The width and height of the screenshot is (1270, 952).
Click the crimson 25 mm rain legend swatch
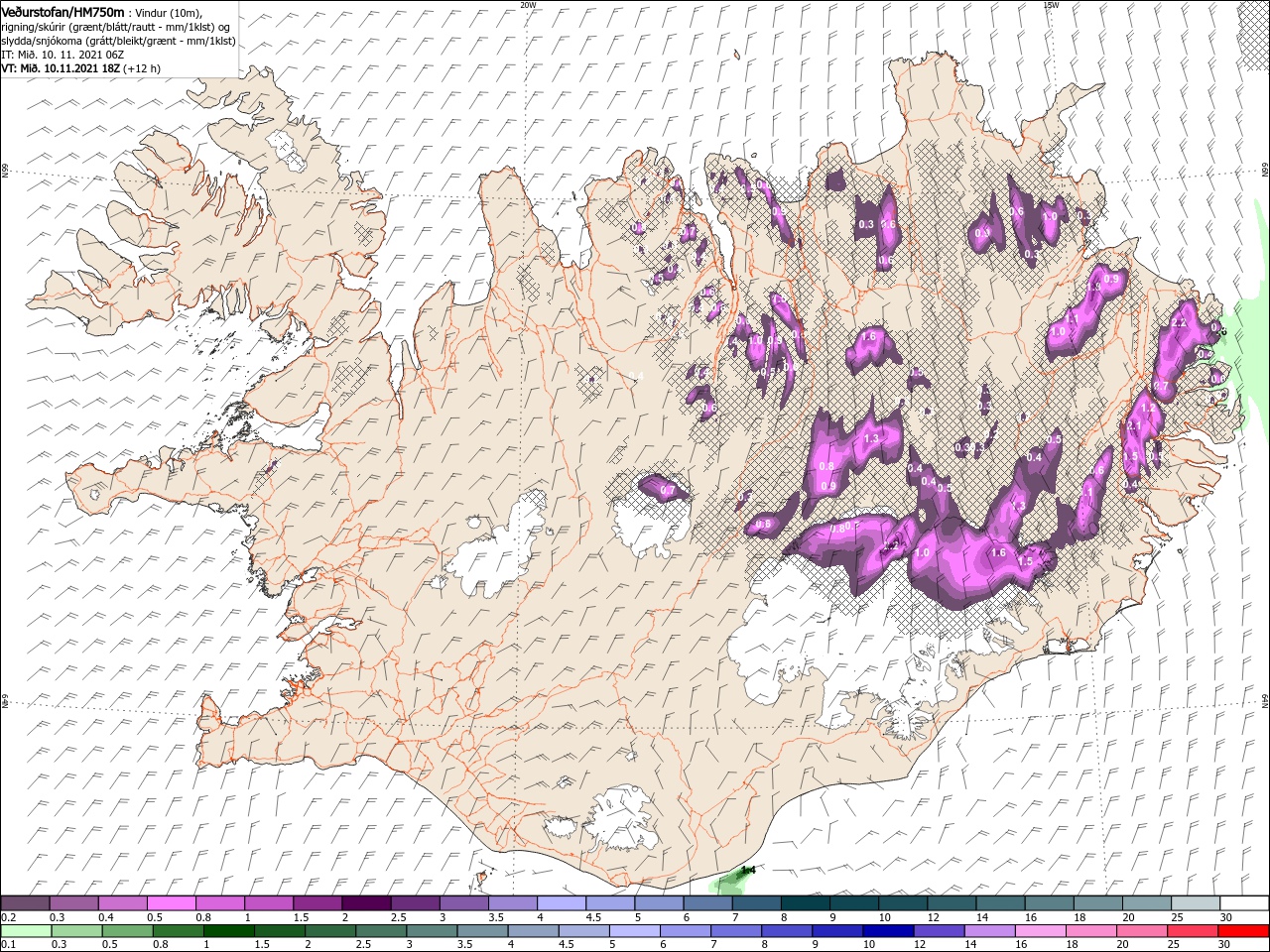[x=1193, y=931]
